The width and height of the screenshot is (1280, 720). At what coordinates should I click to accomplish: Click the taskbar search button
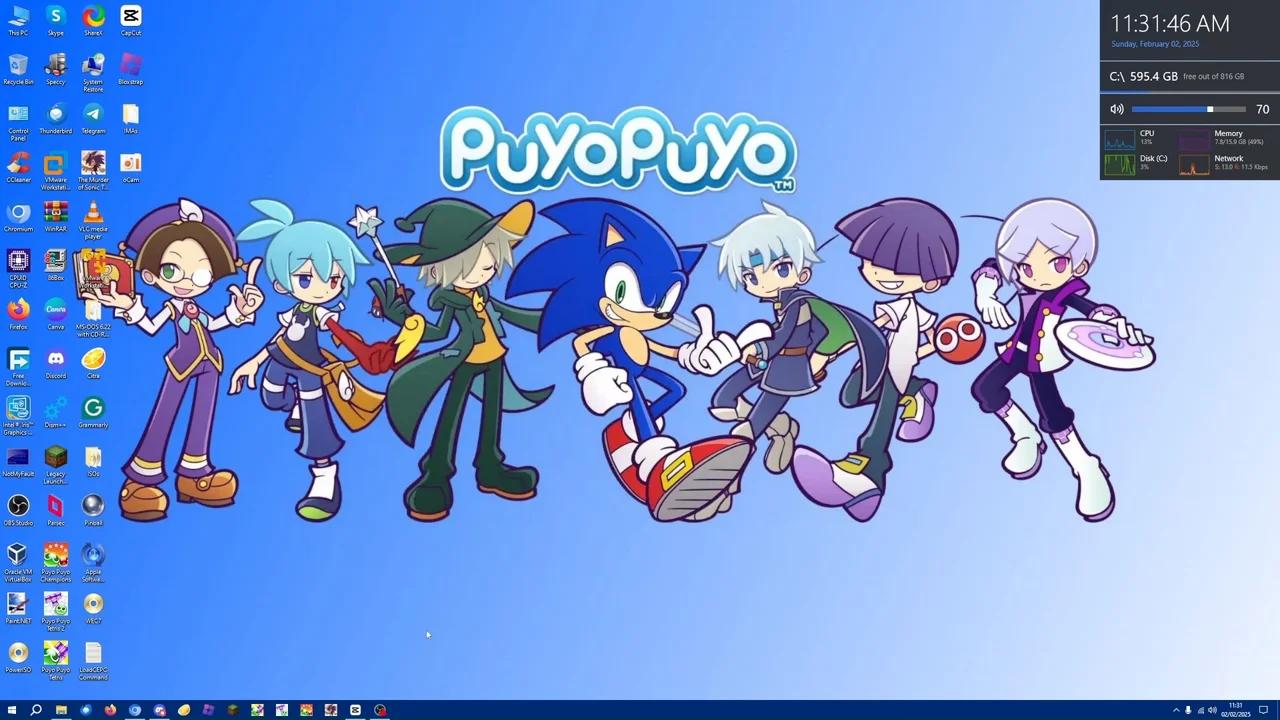[x=36, y=710]
